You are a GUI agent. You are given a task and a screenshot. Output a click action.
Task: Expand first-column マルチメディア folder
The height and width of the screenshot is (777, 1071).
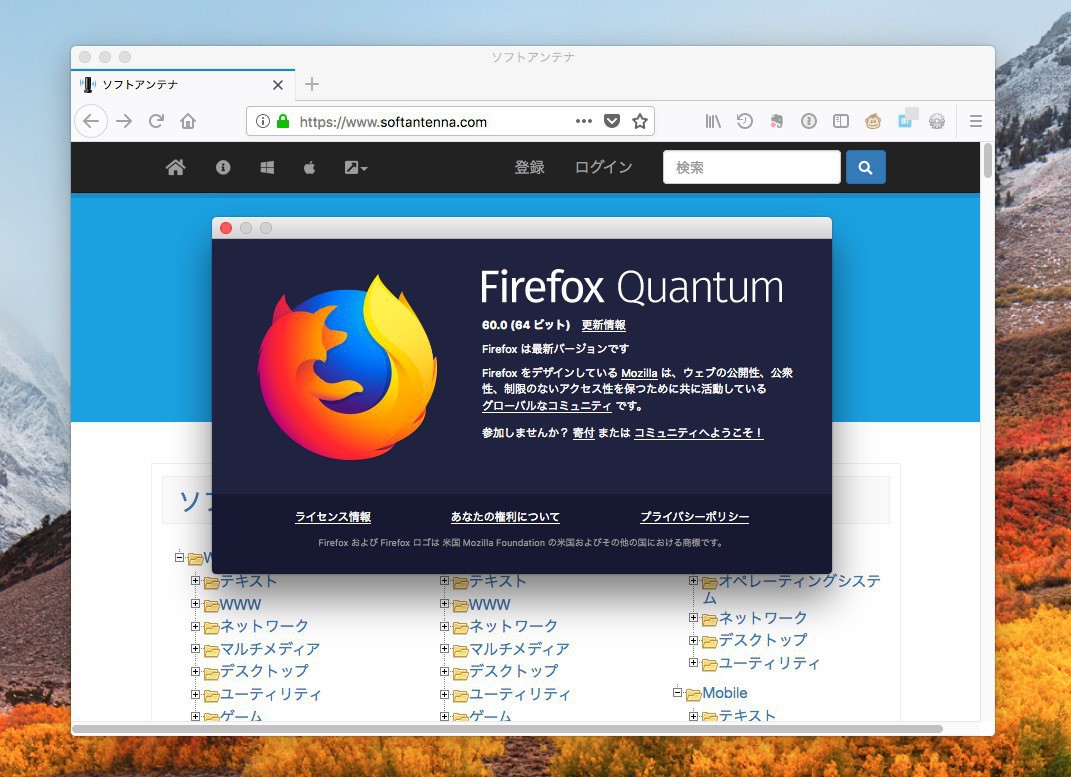pos(195,649)
